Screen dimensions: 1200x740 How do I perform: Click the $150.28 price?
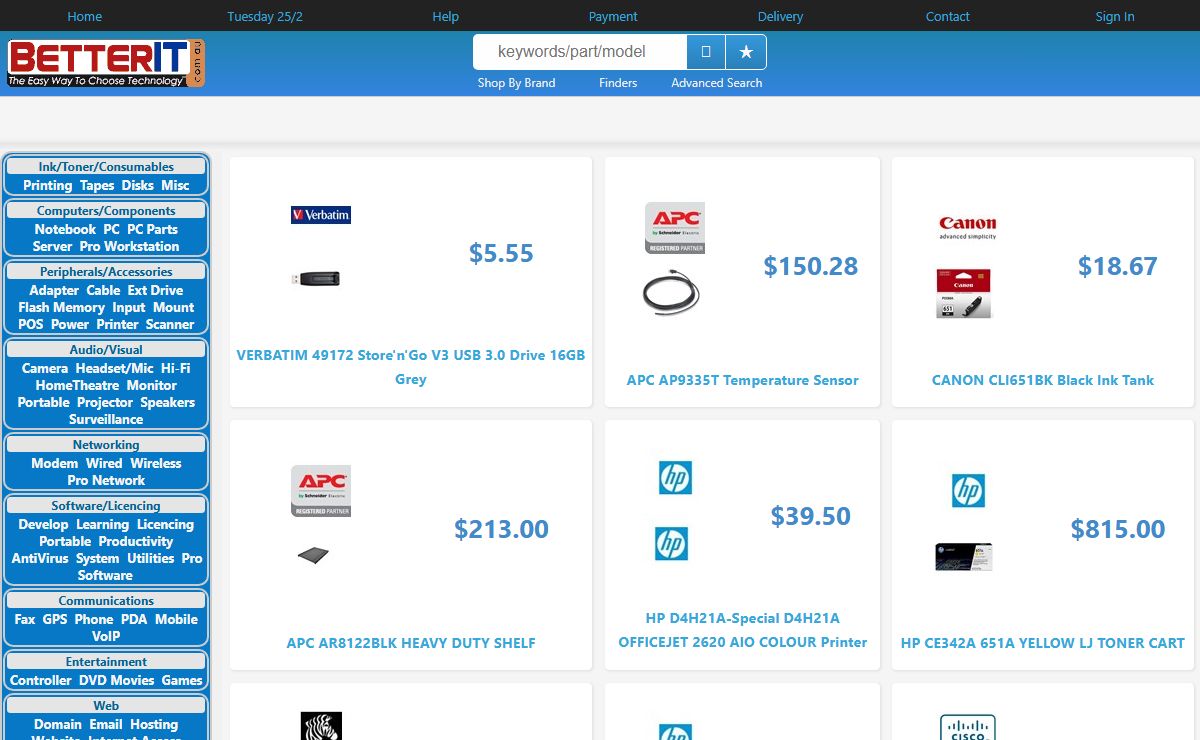[x=811, y=266]
